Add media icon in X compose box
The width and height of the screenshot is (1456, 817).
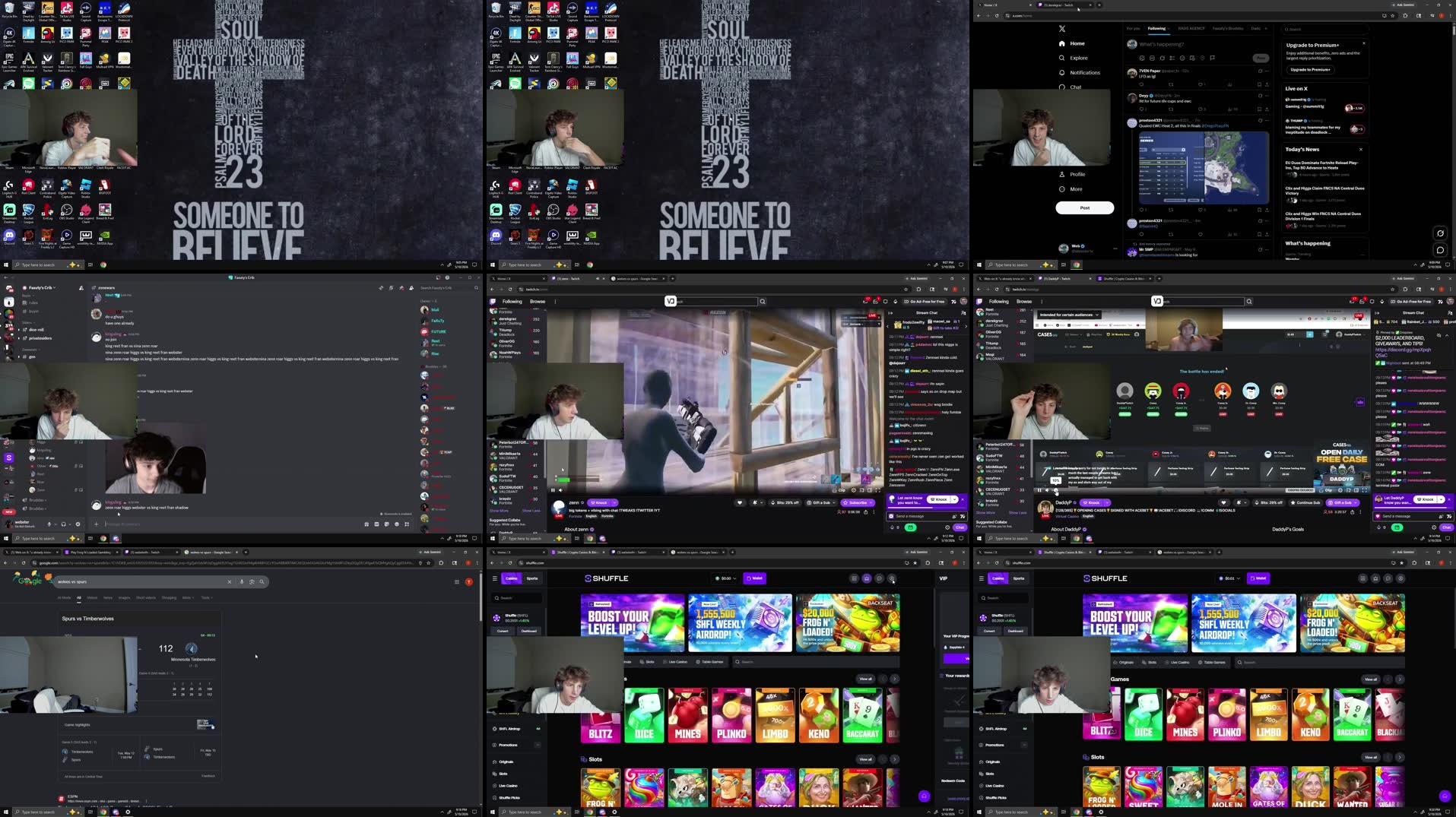coord(1141,58)
